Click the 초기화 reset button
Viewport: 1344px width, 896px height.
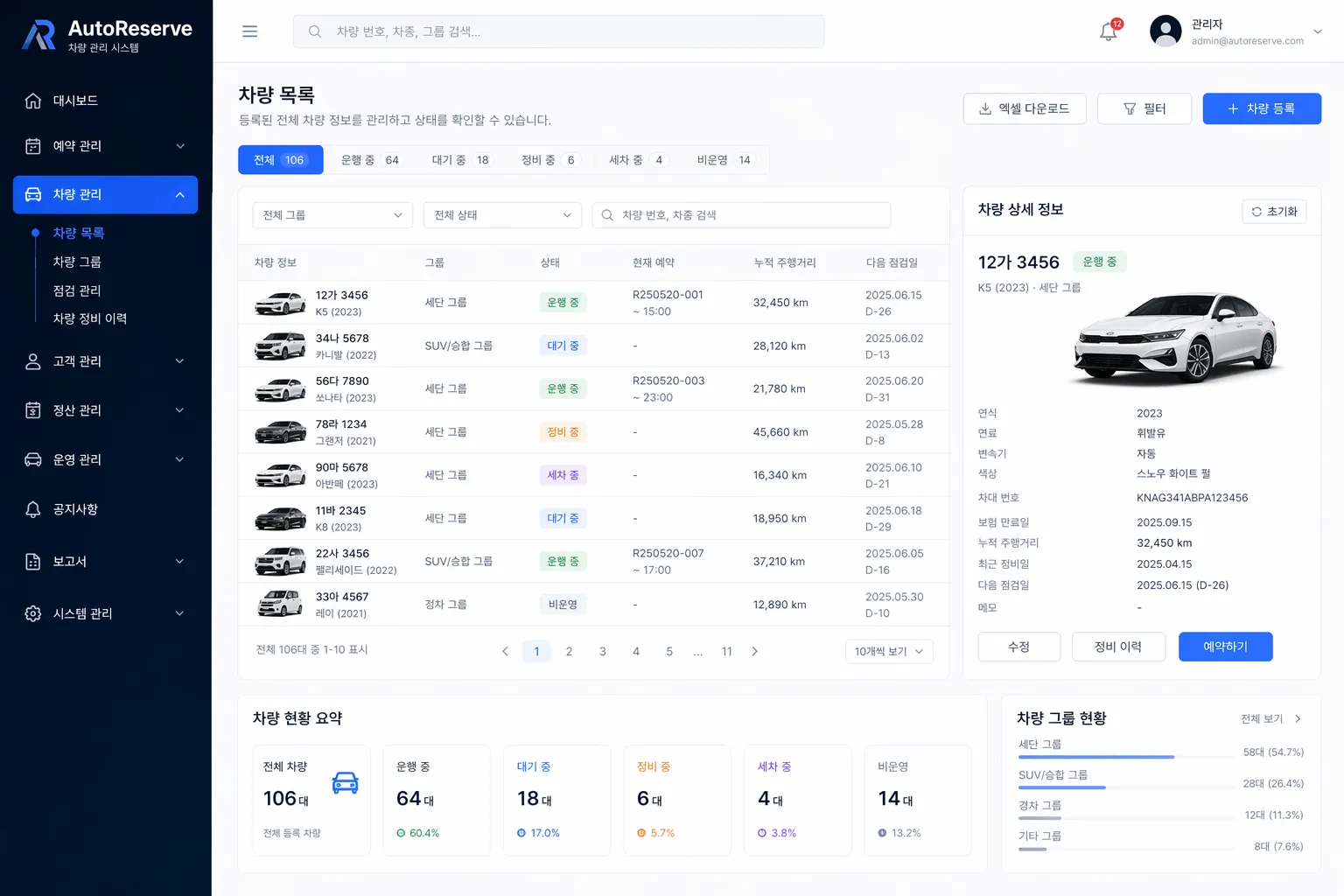(x=1274, y=212)
